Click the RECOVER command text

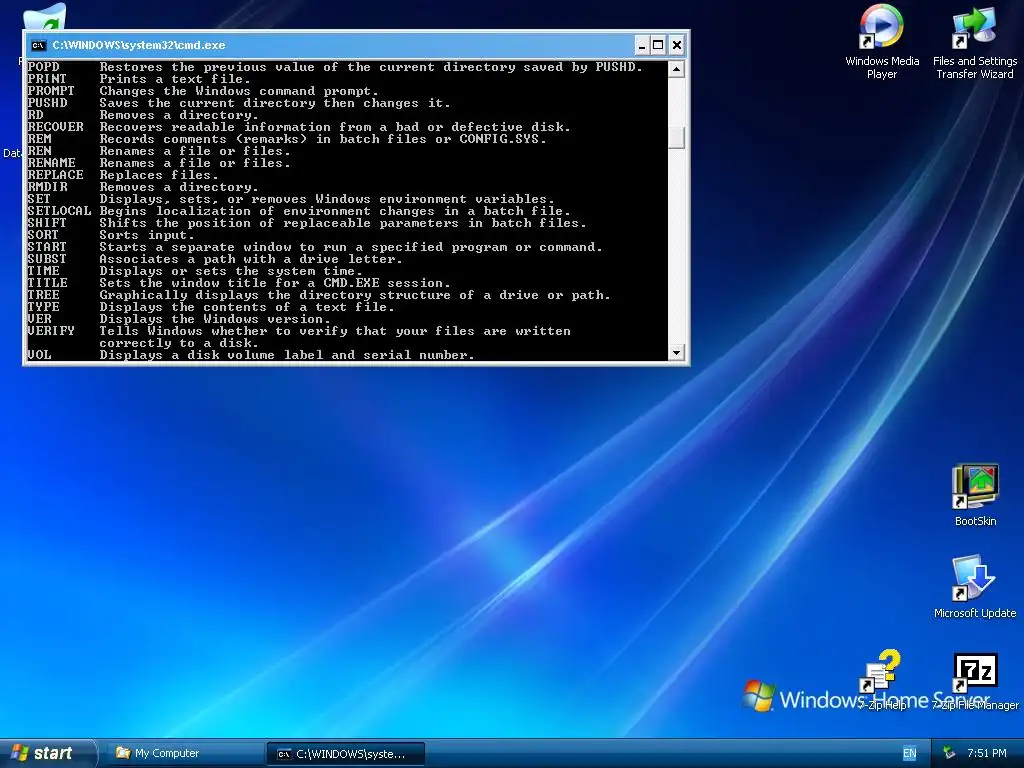(x=56, y=127)
